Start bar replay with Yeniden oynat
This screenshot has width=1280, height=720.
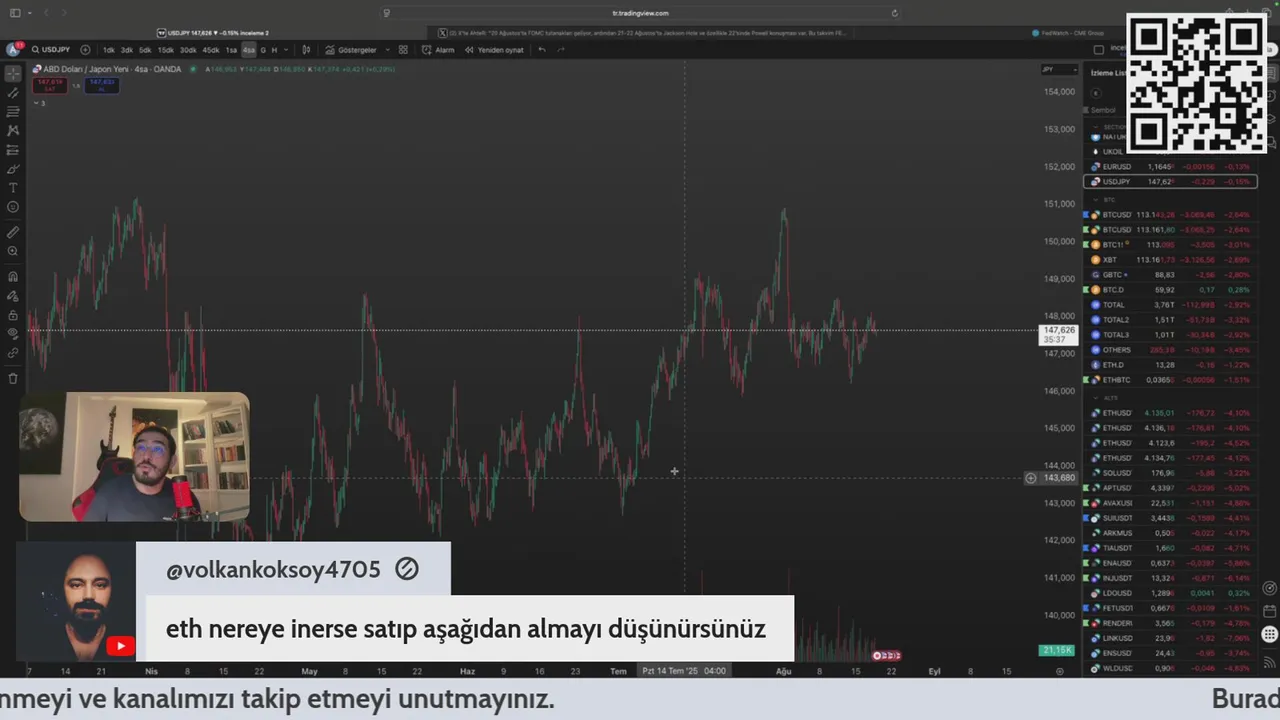[494, 50]
